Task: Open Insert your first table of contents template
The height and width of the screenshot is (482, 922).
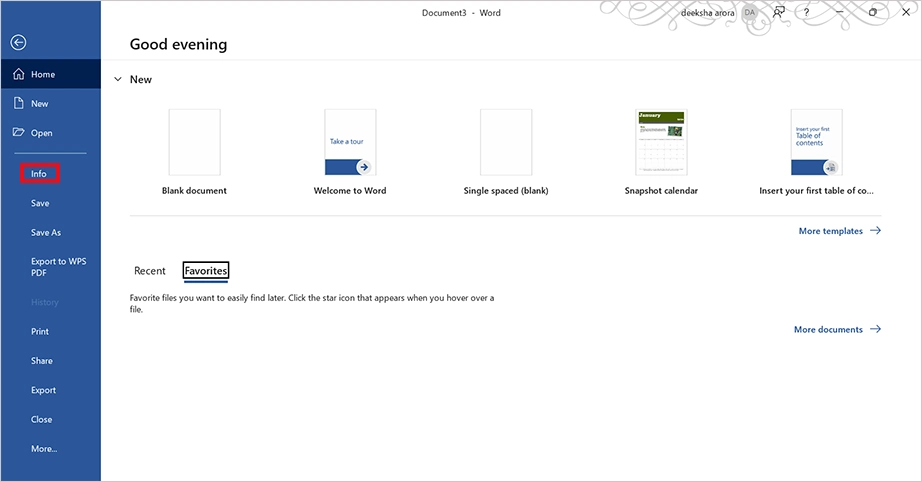Action: coord(816,142)
